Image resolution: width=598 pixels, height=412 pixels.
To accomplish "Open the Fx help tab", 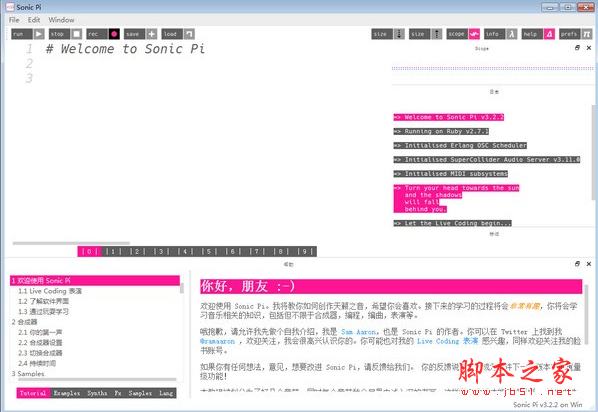I will click(118, 393).
